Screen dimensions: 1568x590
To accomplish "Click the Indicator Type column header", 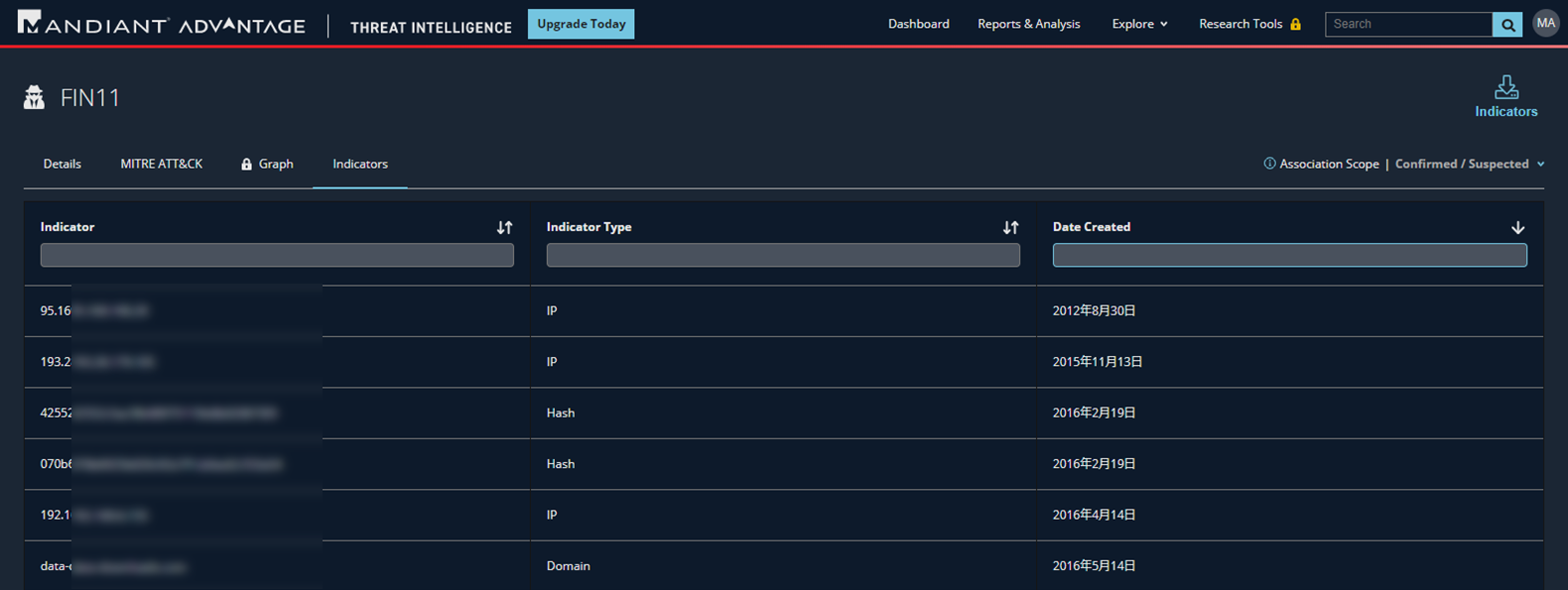I will point(588,227).
